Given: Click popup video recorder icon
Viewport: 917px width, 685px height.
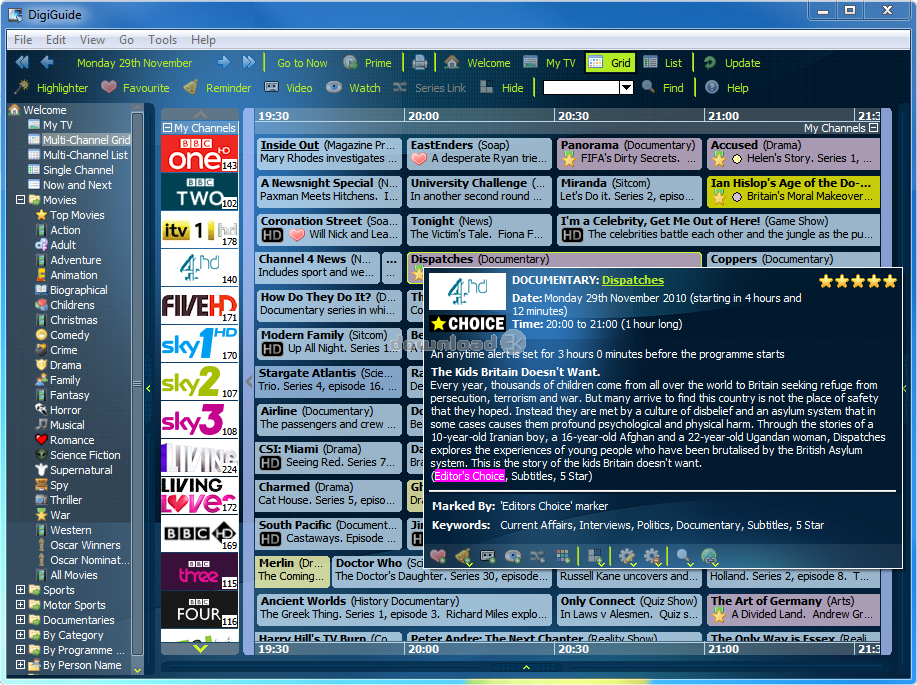Looking at the screenshot, I should pos(488,556).
